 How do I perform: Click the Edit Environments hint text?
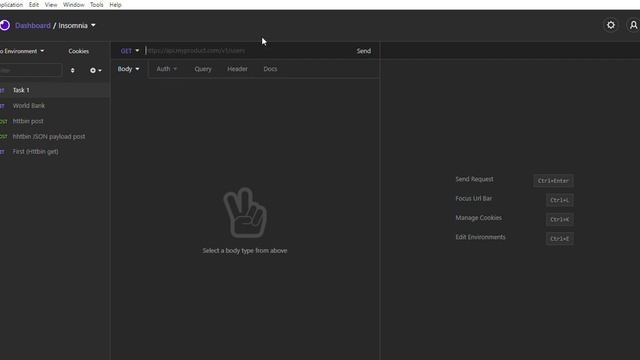[x=480, y=237]
